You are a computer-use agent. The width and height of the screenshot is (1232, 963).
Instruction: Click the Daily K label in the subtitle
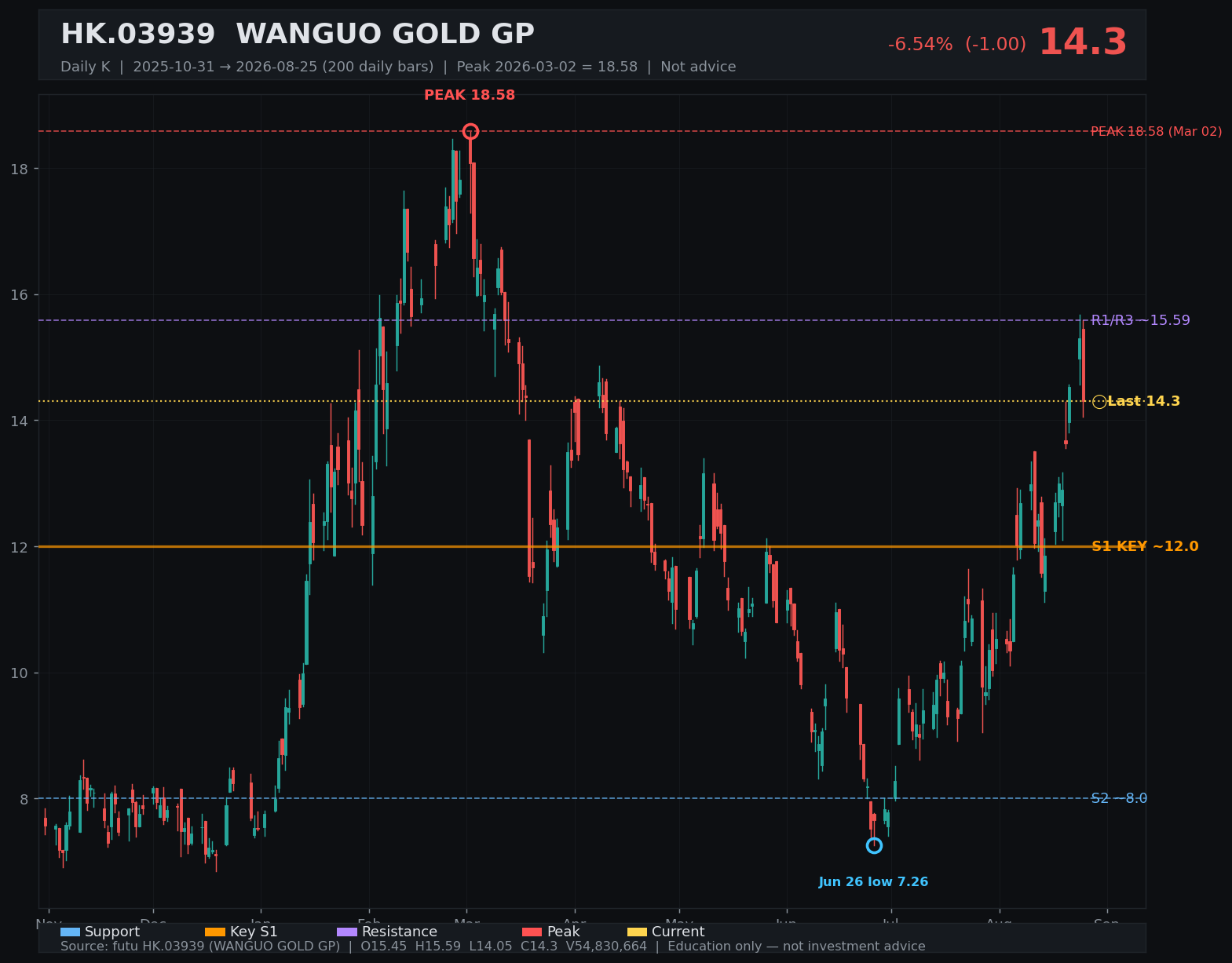[85, 67]
